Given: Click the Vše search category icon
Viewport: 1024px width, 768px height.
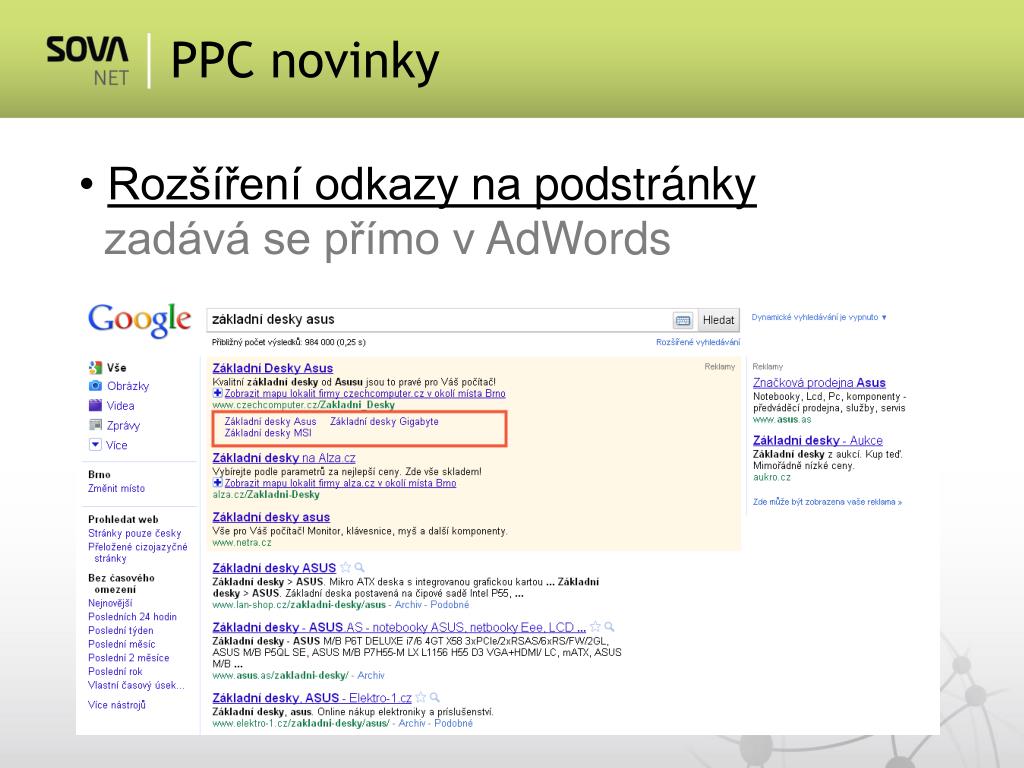Looking at the screenshot, I should click(x=95, y=368).
